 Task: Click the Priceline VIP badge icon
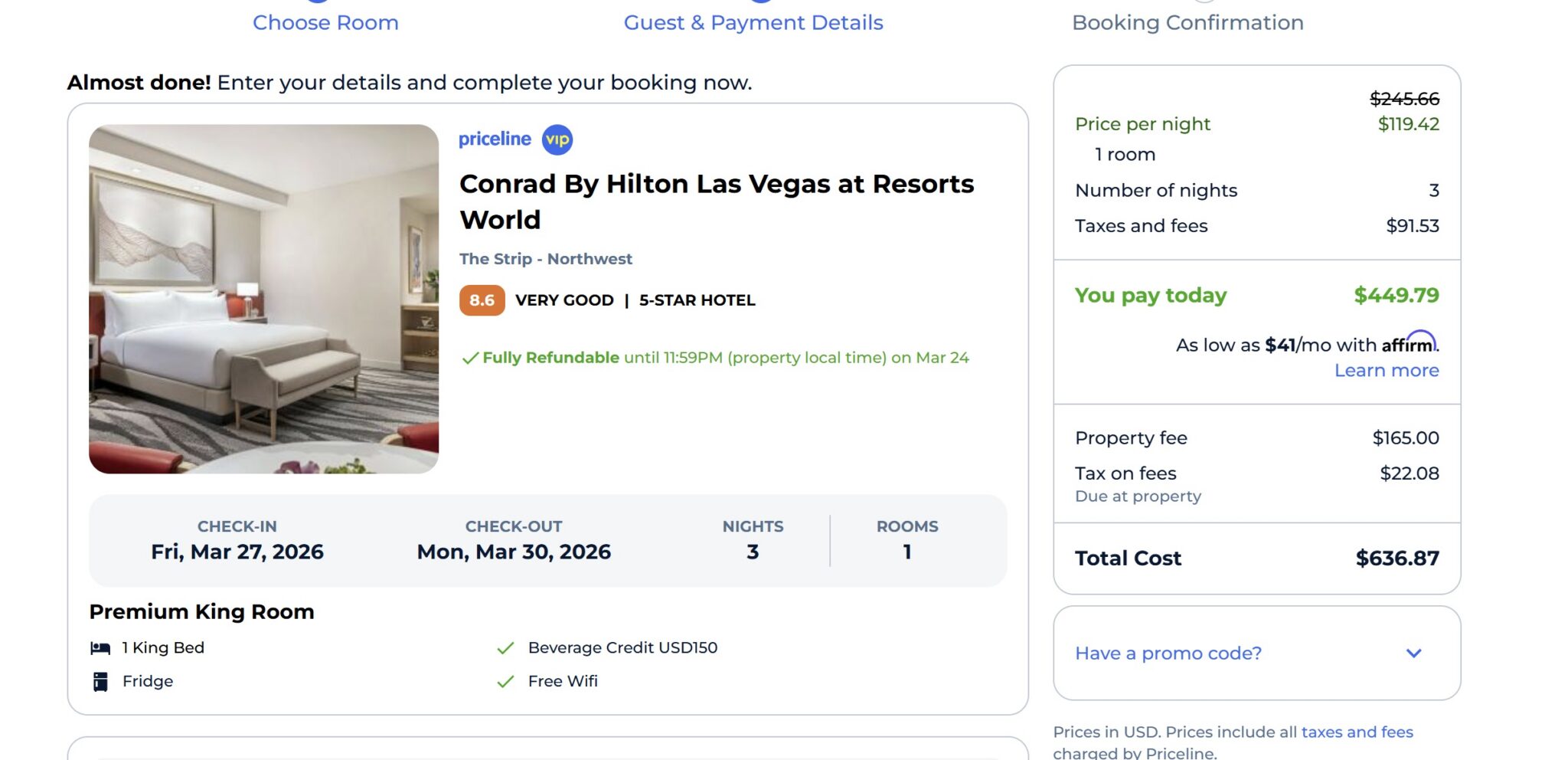click(x=557, y=139)
